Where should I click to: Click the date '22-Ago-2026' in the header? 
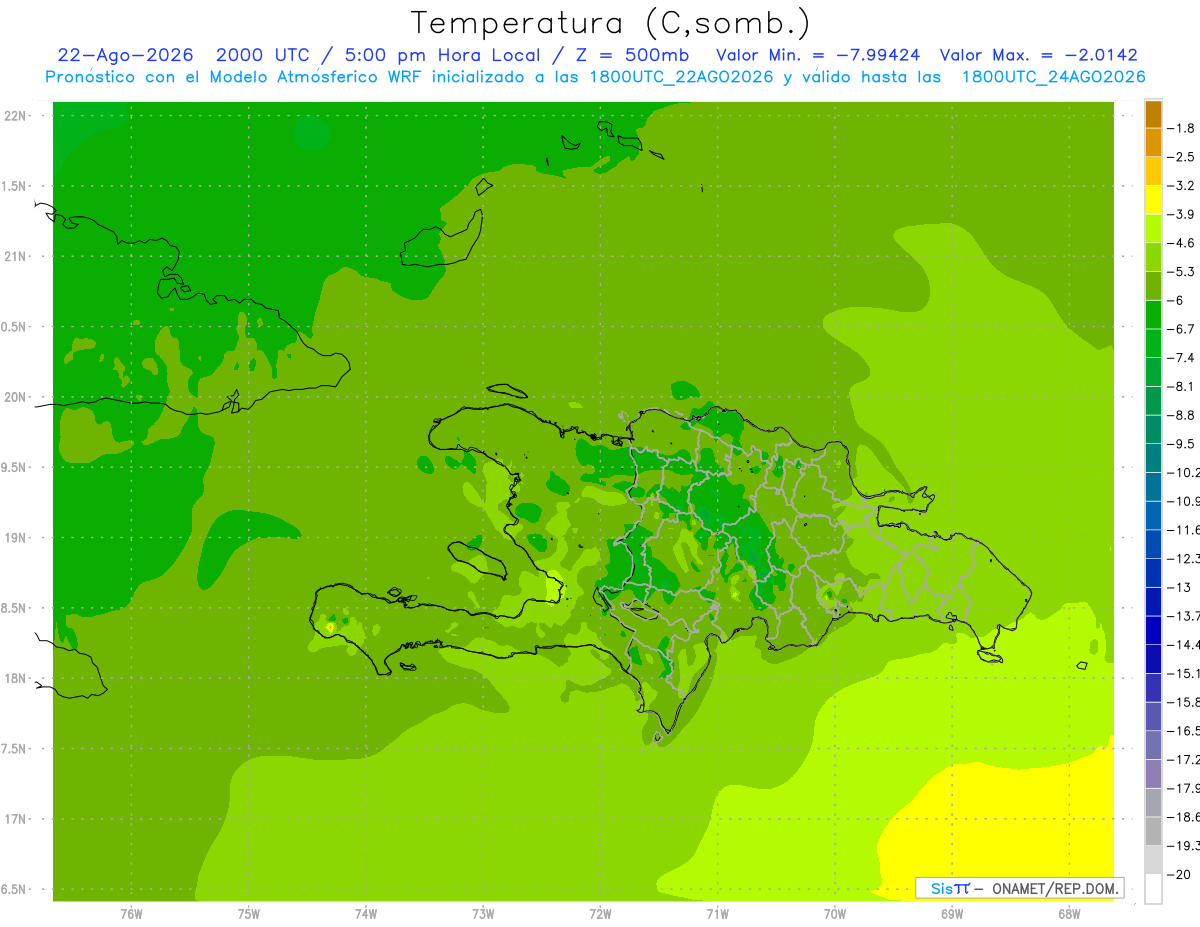click(125, 55)
